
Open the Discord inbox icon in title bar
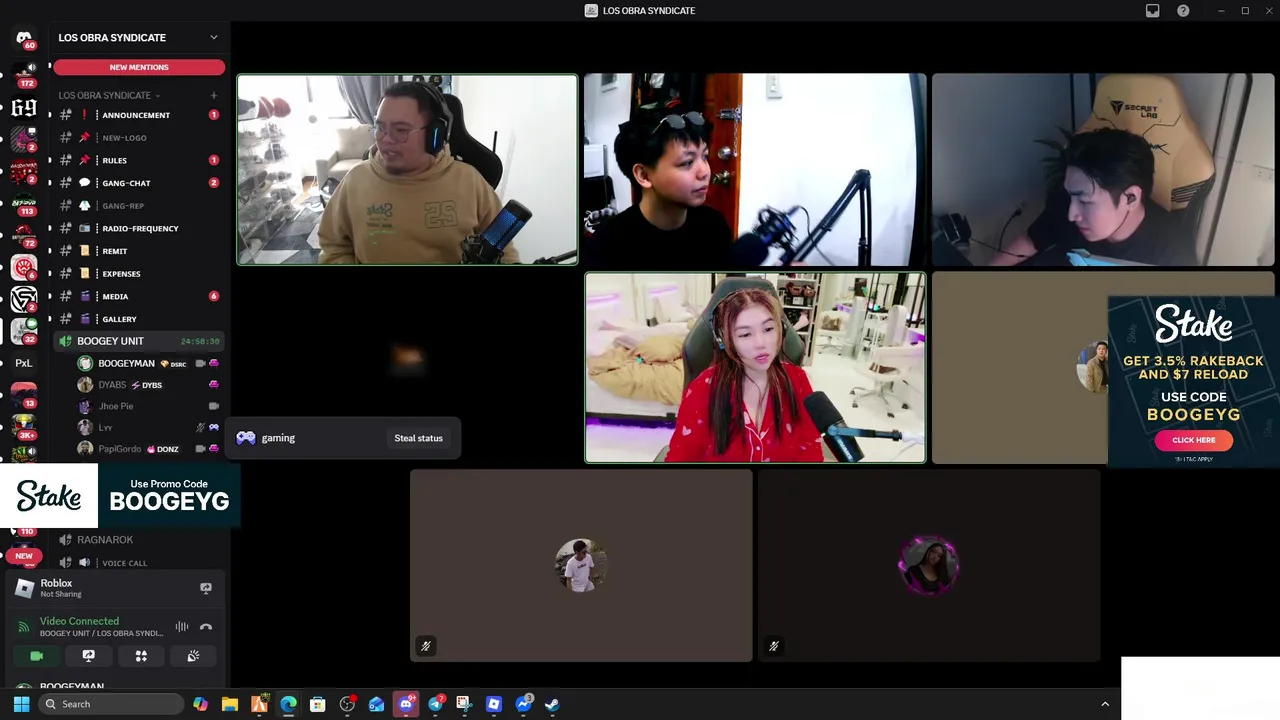pos(1152,10)
